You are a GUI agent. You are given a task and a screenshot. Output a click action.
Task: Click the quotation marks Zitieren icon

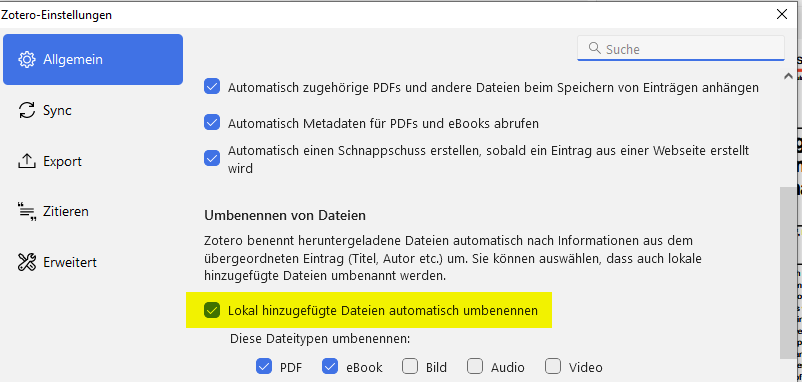pyautogui.click(x=27, y=212)
